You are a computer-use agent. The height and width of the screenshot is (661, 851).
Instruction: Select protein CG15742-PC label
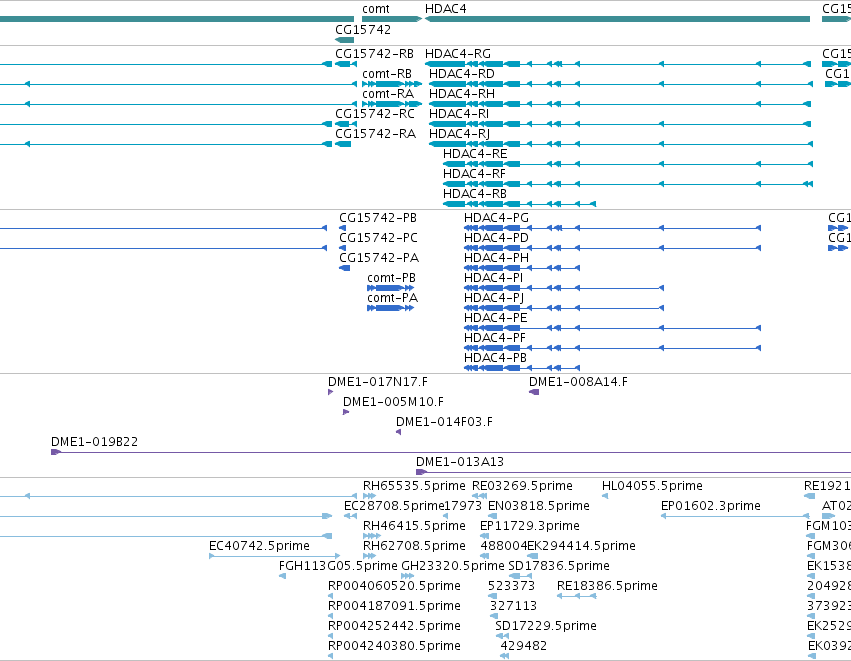tap(378, 238)
